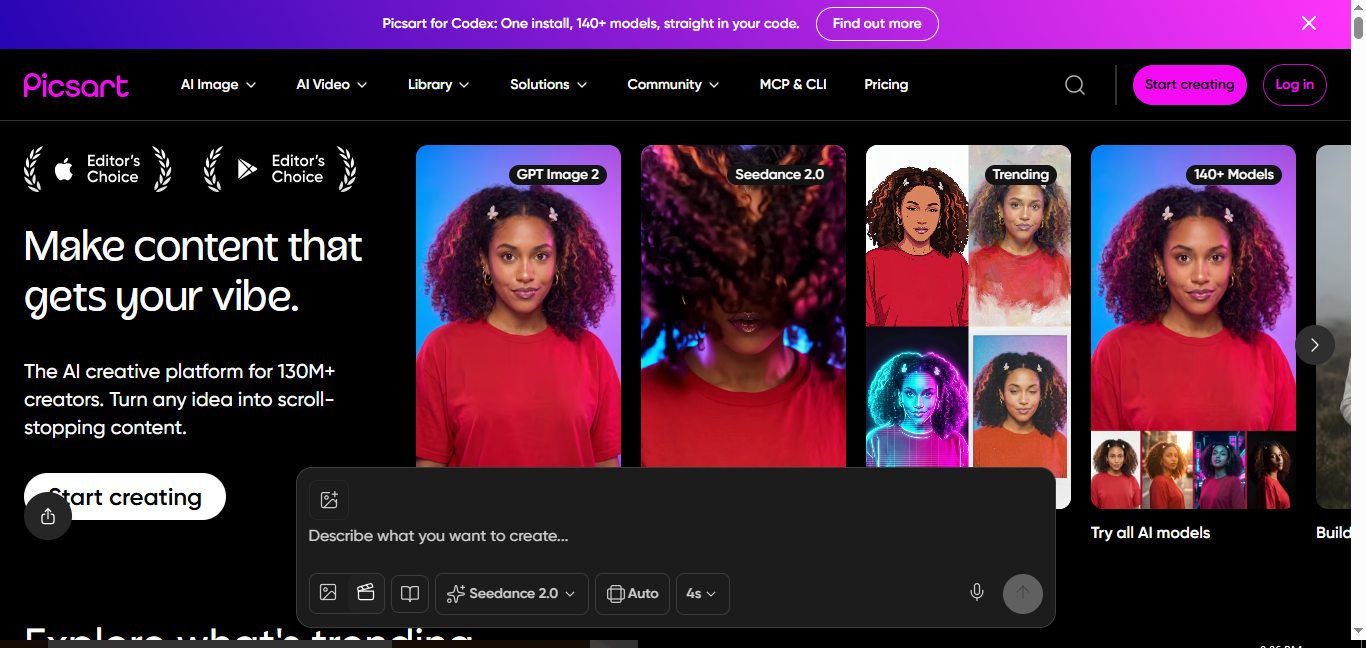Click the Picsart for Codex banner text
Viewport: 1366px width, 648px height.
(x=591, y=24)
